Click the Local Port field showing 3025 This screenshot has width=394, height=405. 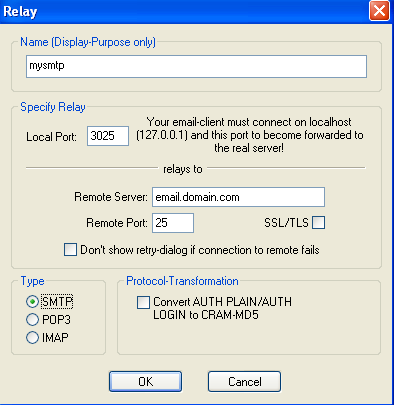108,136
